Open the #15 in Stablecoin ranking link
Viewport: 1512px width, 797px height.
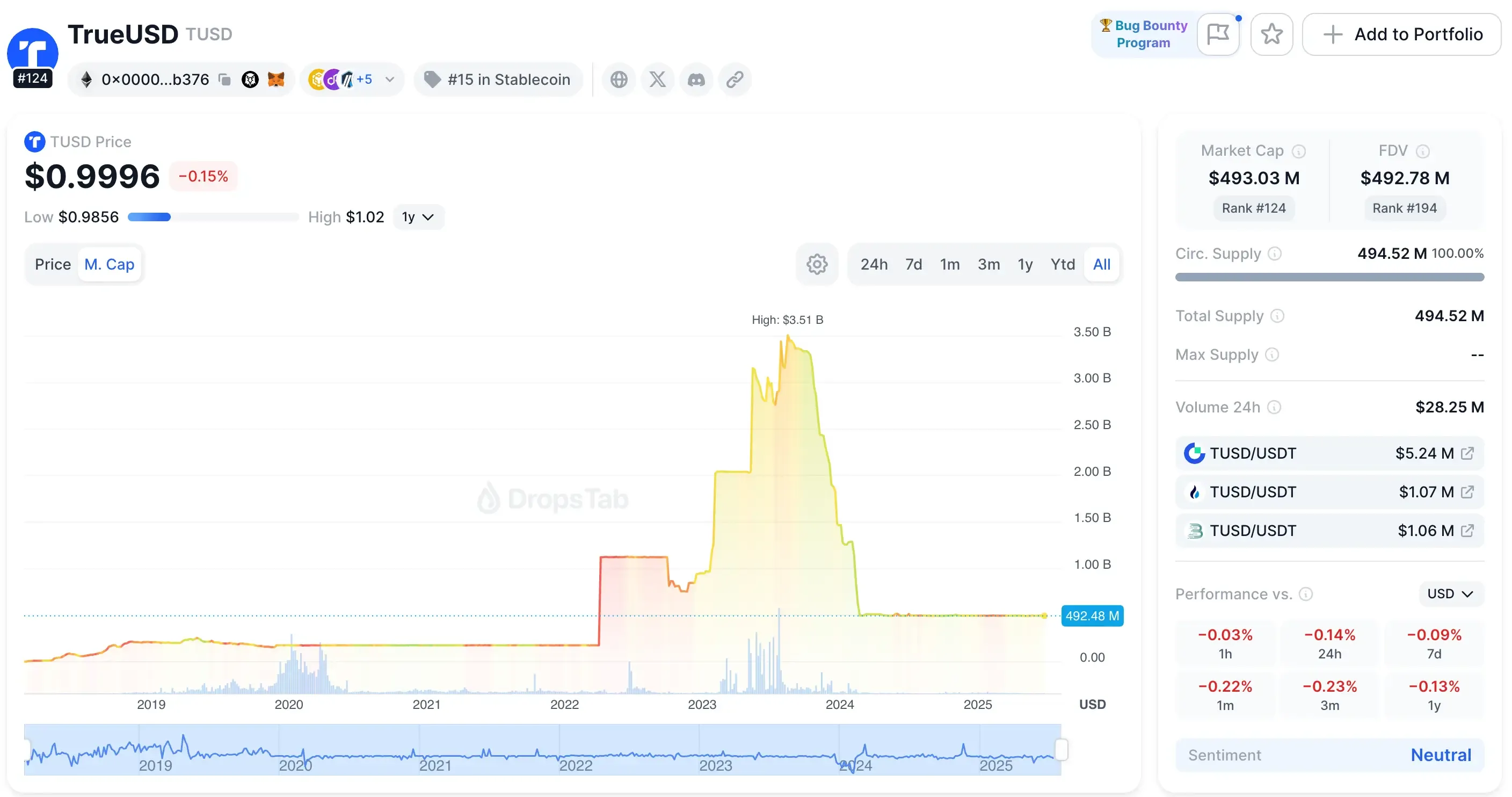coord(498,79)
